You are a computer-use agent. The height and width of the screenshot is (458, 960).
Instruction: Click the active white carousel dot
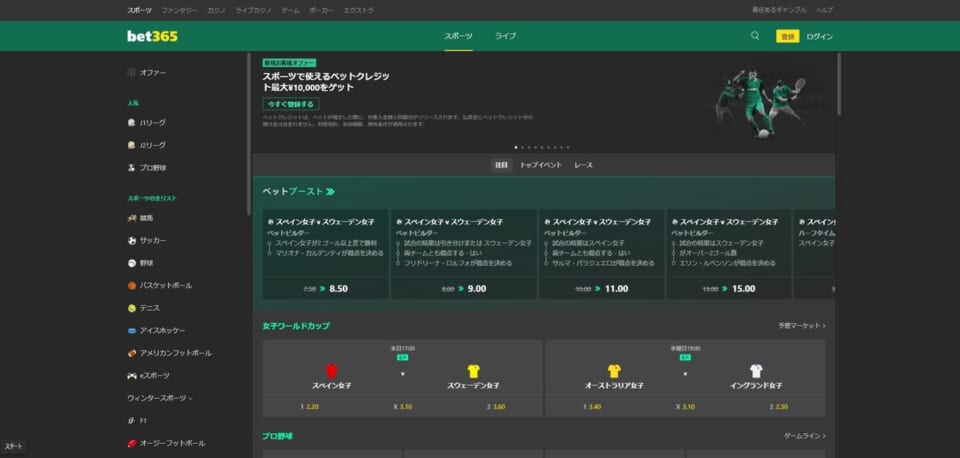click(x=516, y=148)
